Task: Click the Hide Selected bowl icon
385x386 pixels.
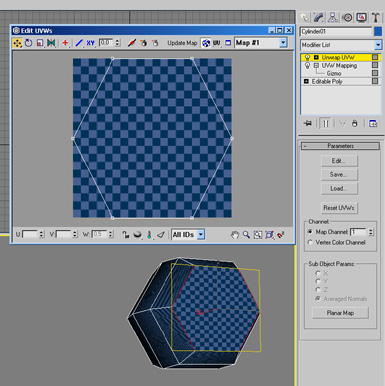Action: (x=137, y=235)
